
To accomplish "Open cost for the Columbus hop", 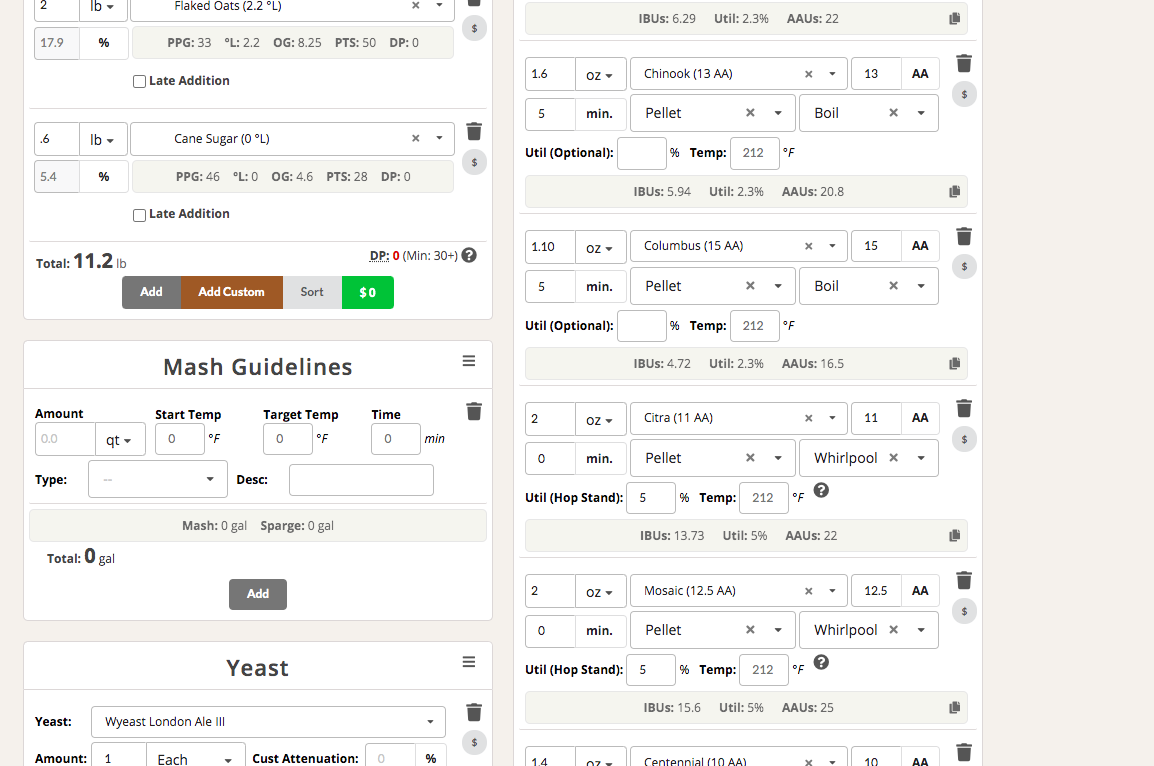I will tap(964, 266).
